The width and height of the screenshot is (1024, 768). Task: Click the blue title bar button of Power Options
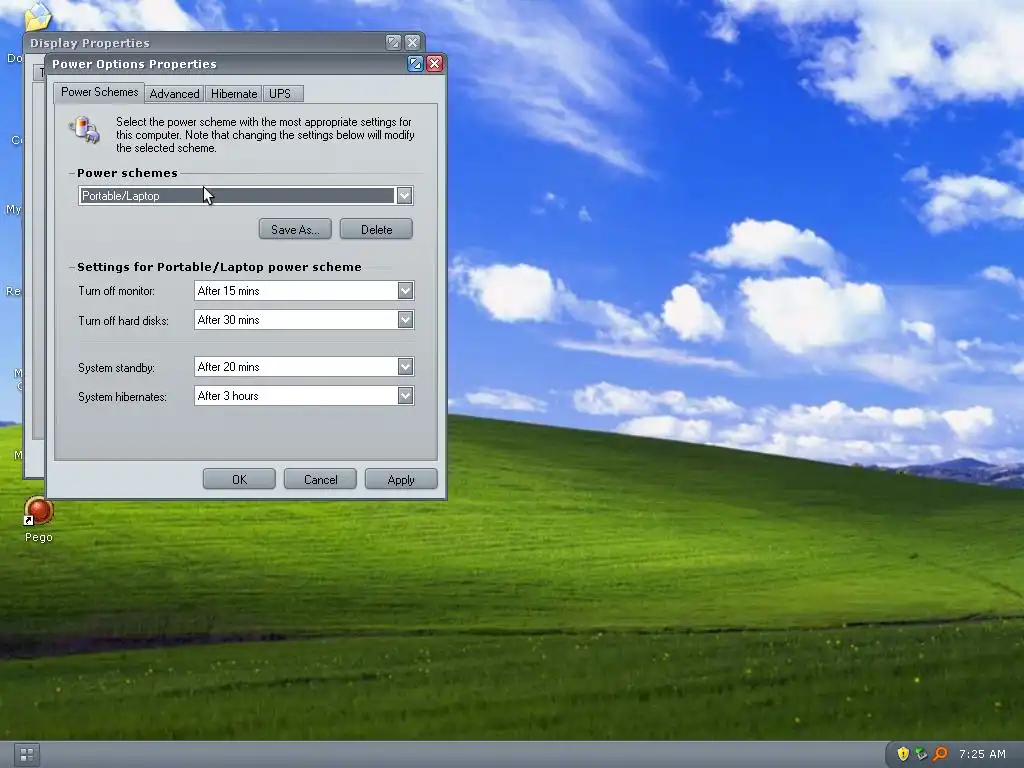click(x=415, y=63)
